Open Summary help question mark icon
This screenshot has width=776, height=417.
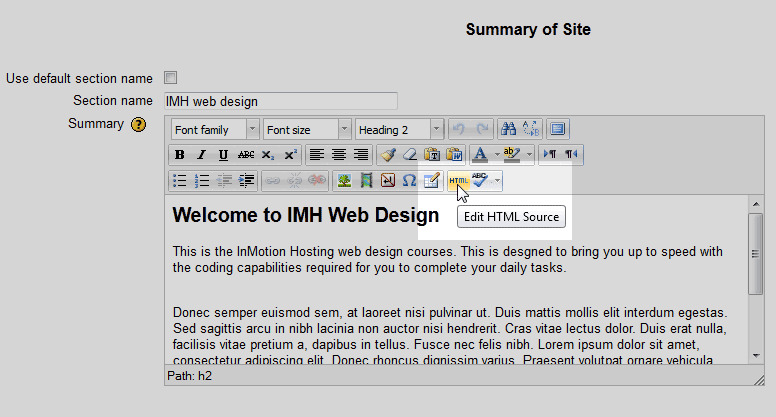coord(139,125)
